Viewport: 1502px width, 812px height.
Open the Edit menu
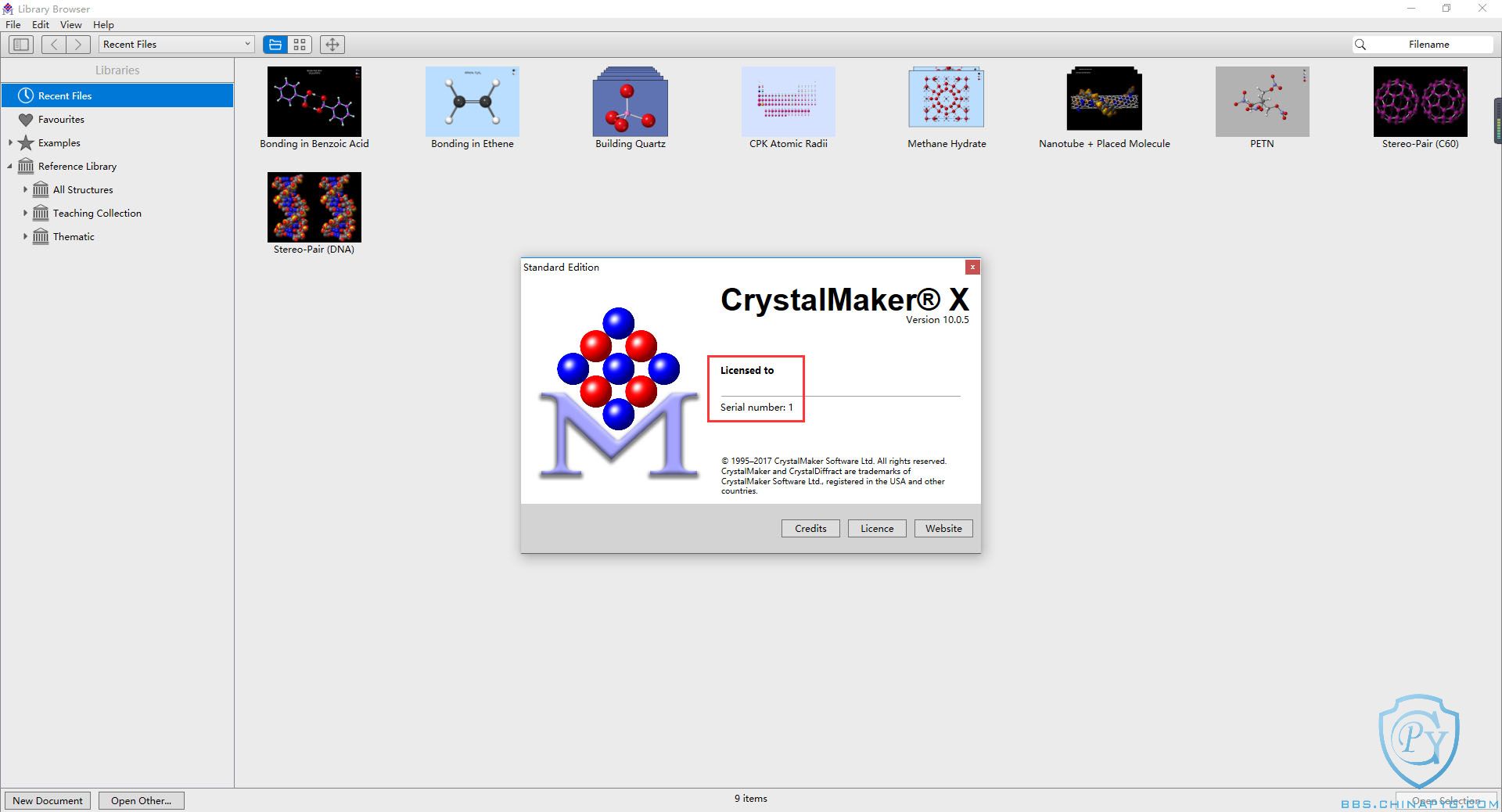pos(41,25)
